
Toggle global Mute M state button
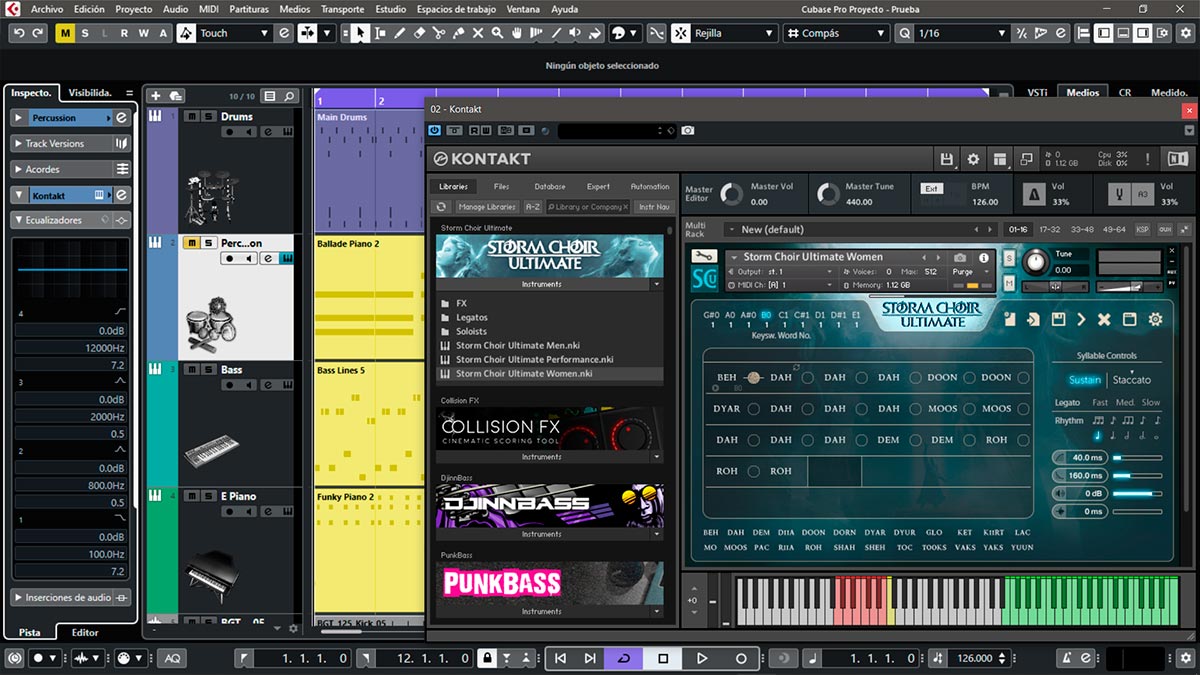(x=66, y=33)
